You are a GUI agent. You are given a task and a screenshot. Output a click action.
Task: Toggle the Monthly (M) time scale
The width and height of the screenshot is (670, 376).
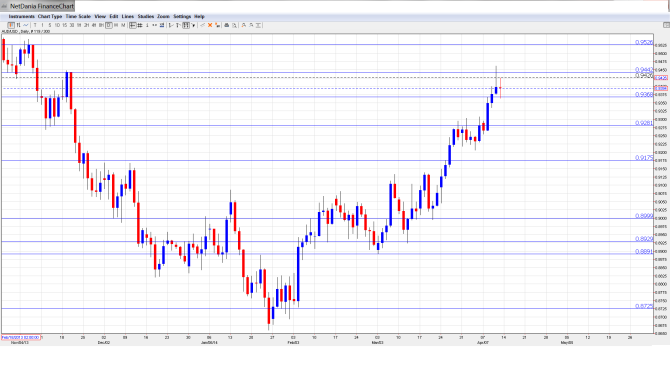(x=123, y=25)
